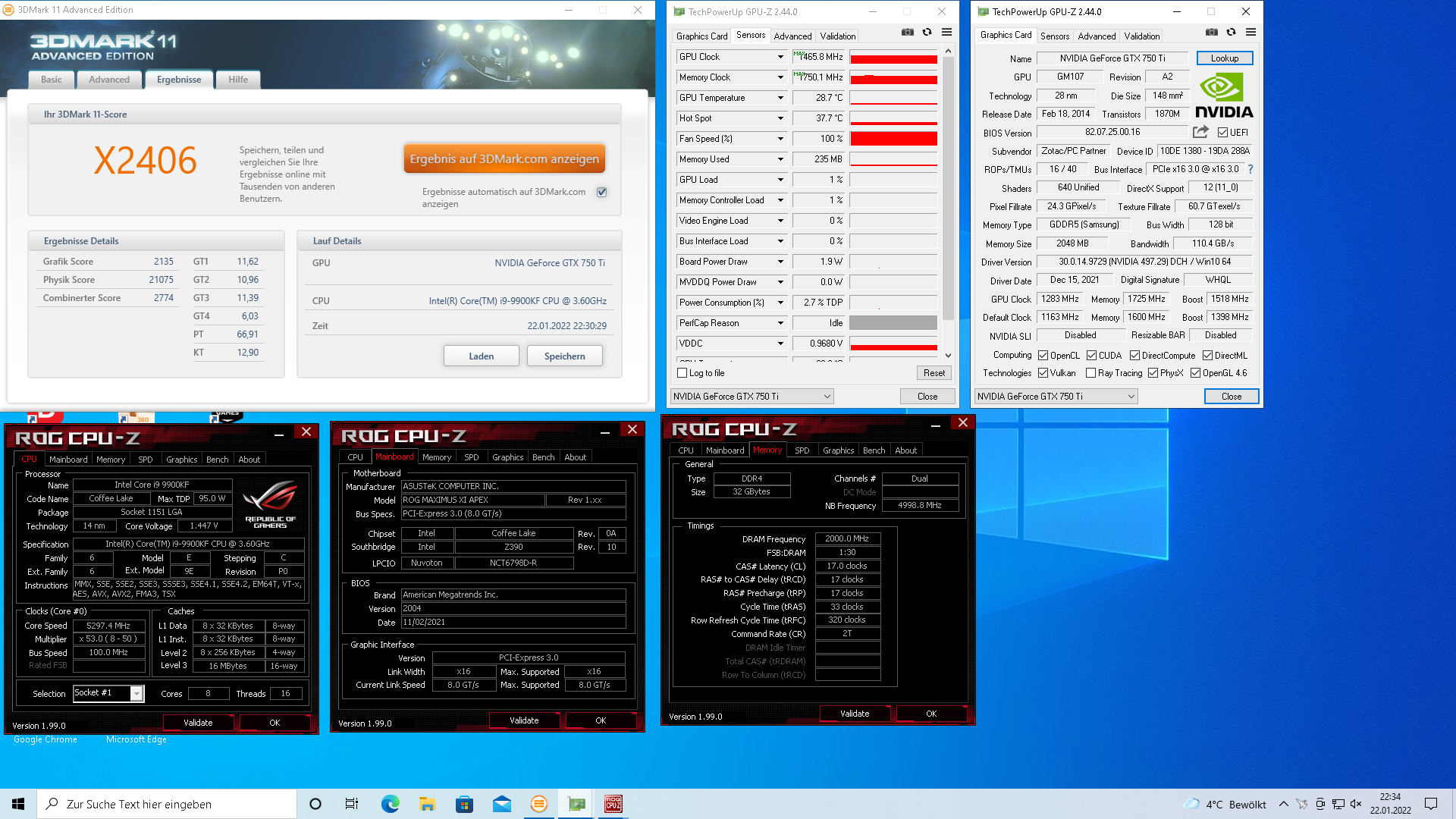Image resolution: width=1456 pixels, height=819 pixels.
Task: Open Cortana circle icon on taskbar
Action: pyautogui.click(x=315, y=804)
